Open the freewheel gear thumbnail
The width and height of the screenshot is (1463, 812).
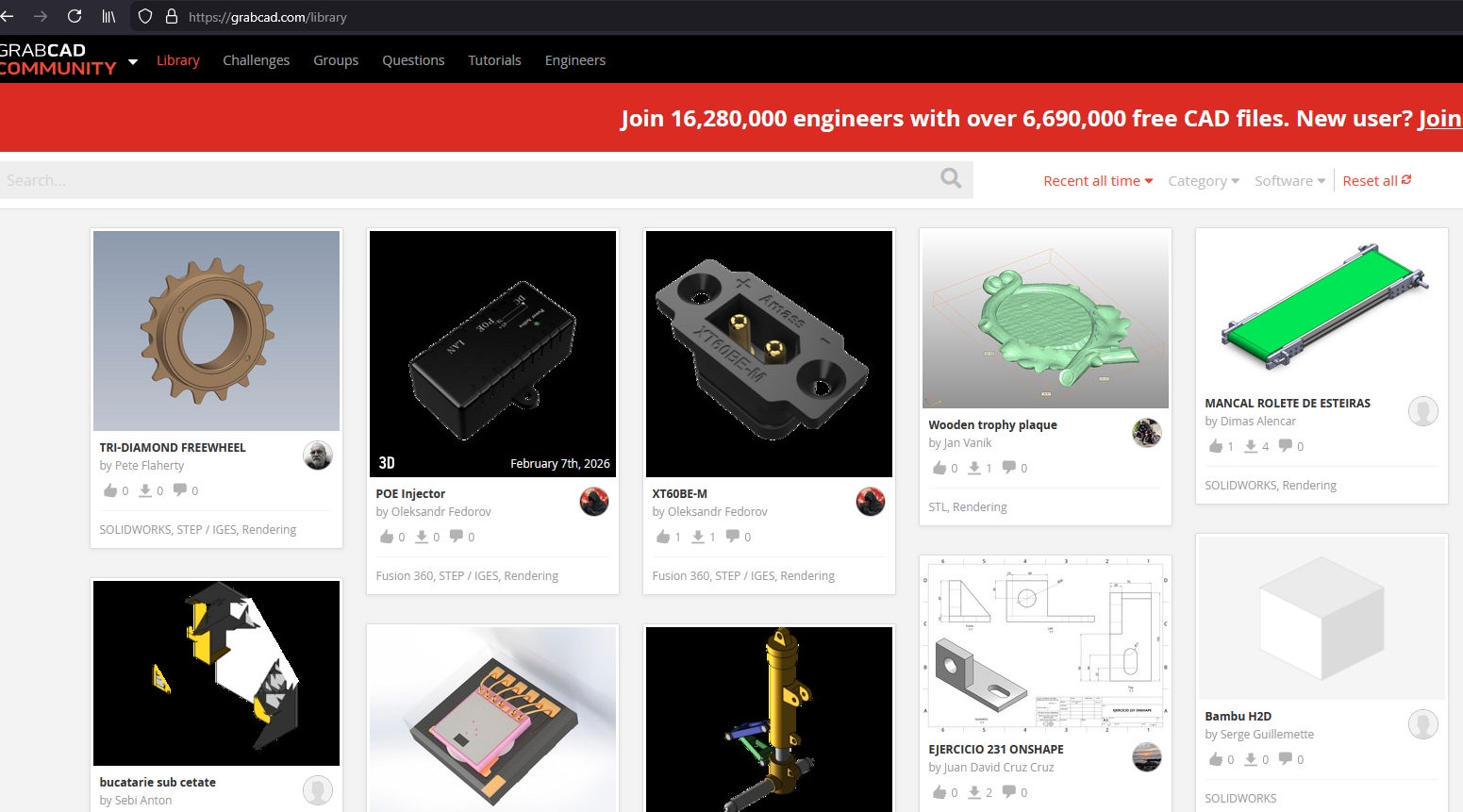tap(216, 331)
